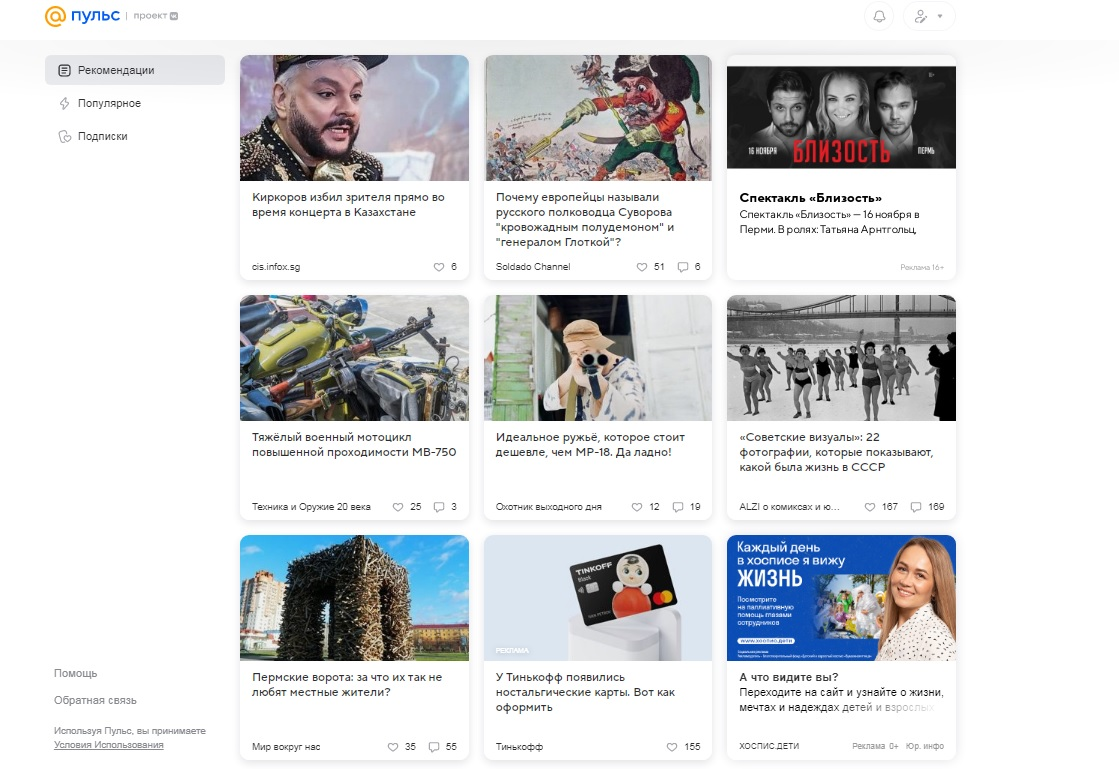Open Спектакль «Близость» ad title
The height and width of the screenshot is (769, 1119).
click(x=811, y=198)
